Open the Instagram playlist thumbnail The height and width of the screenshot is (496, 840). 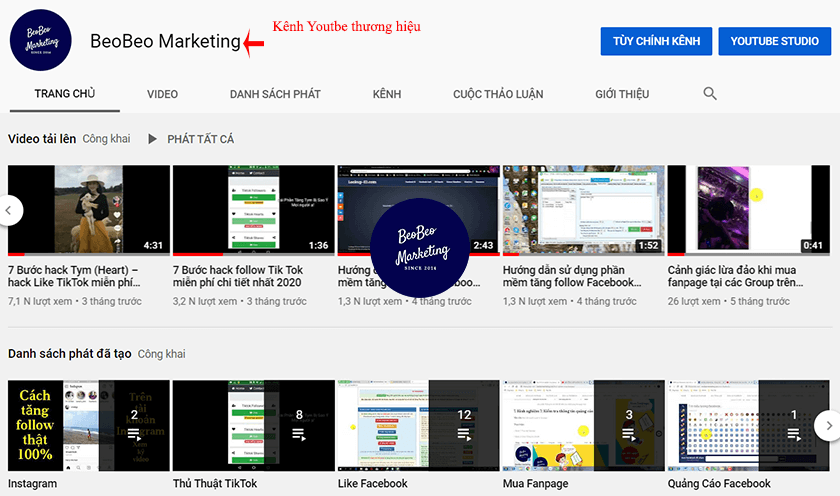[x=89, y=426]
